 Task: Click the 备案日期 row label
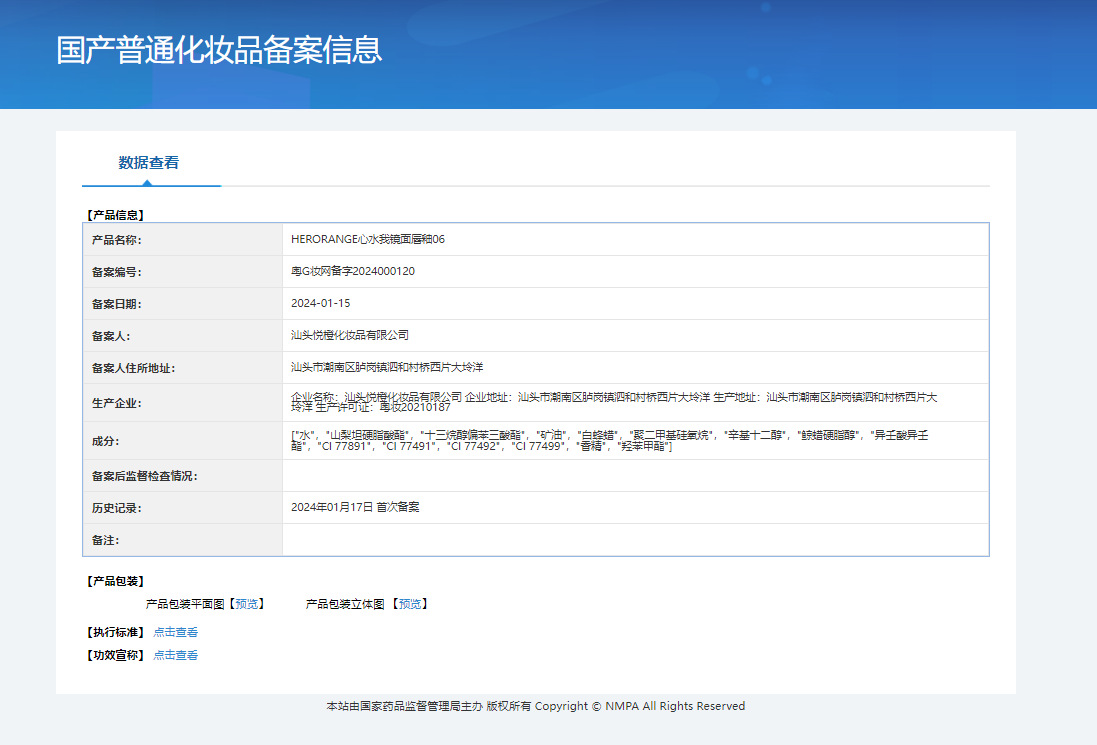116,304
